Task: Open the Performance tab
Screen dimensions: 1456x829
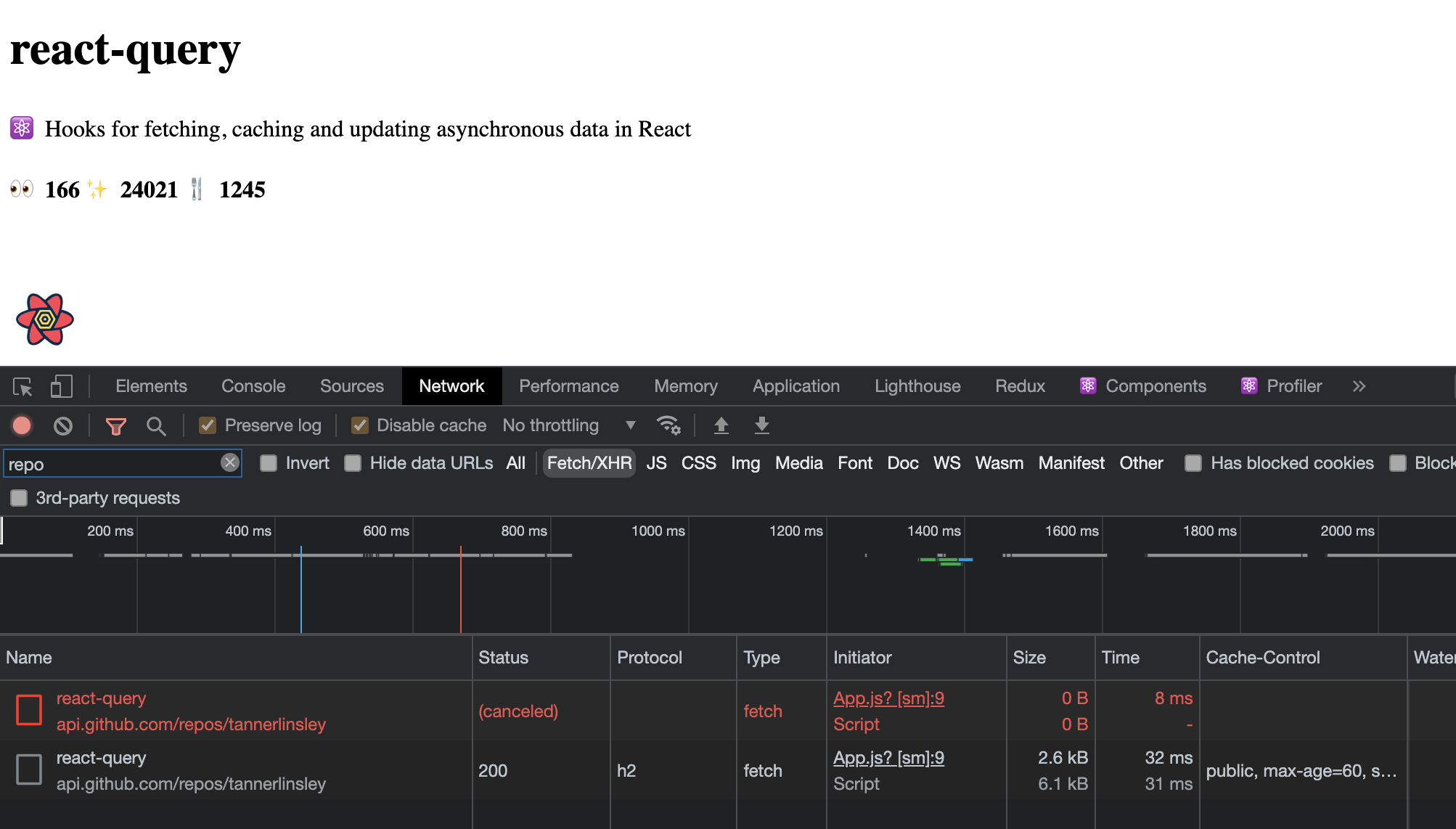Action: click(x=569, y=386)
